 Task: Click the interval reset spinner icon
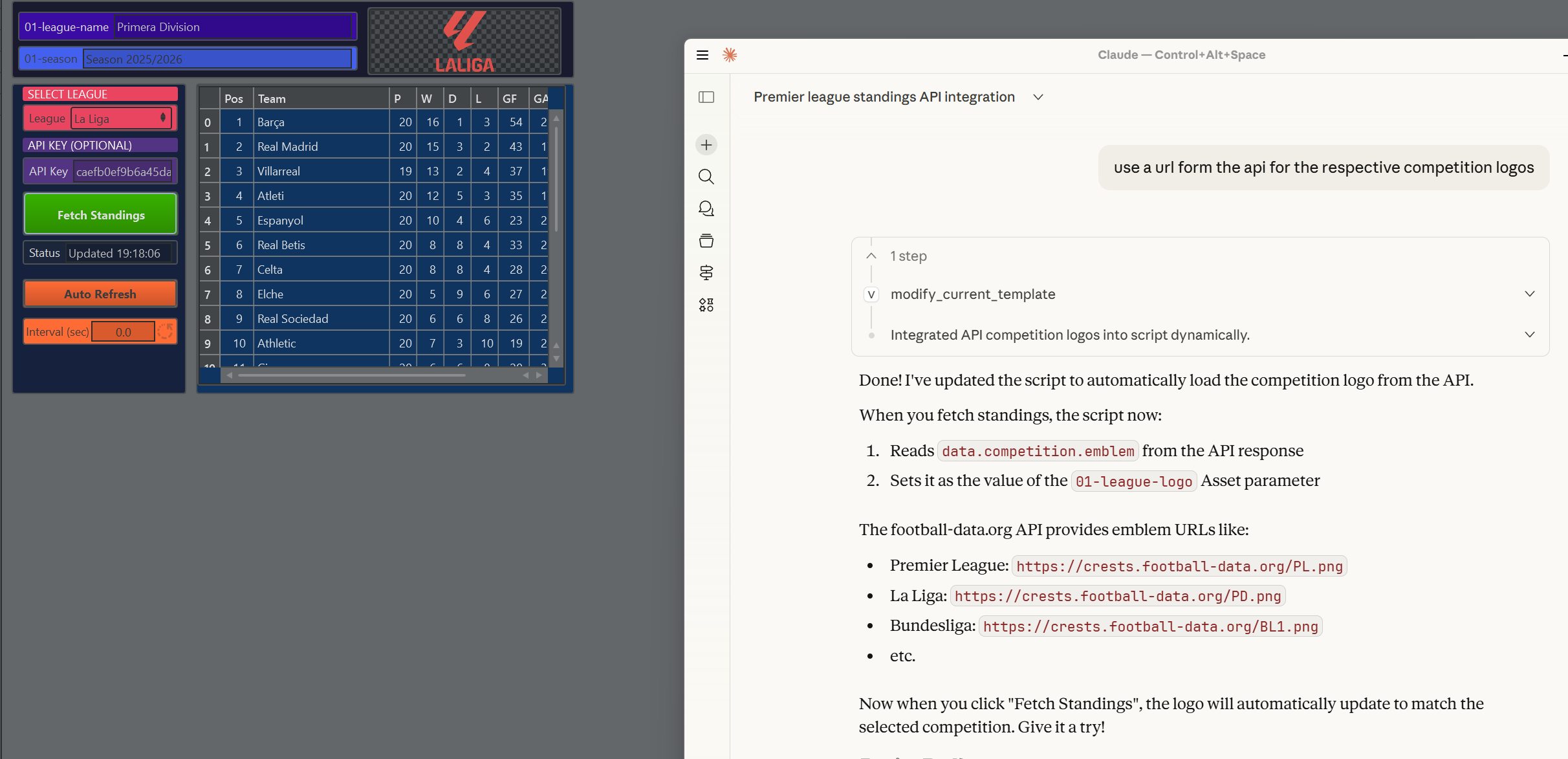[166, 331]
